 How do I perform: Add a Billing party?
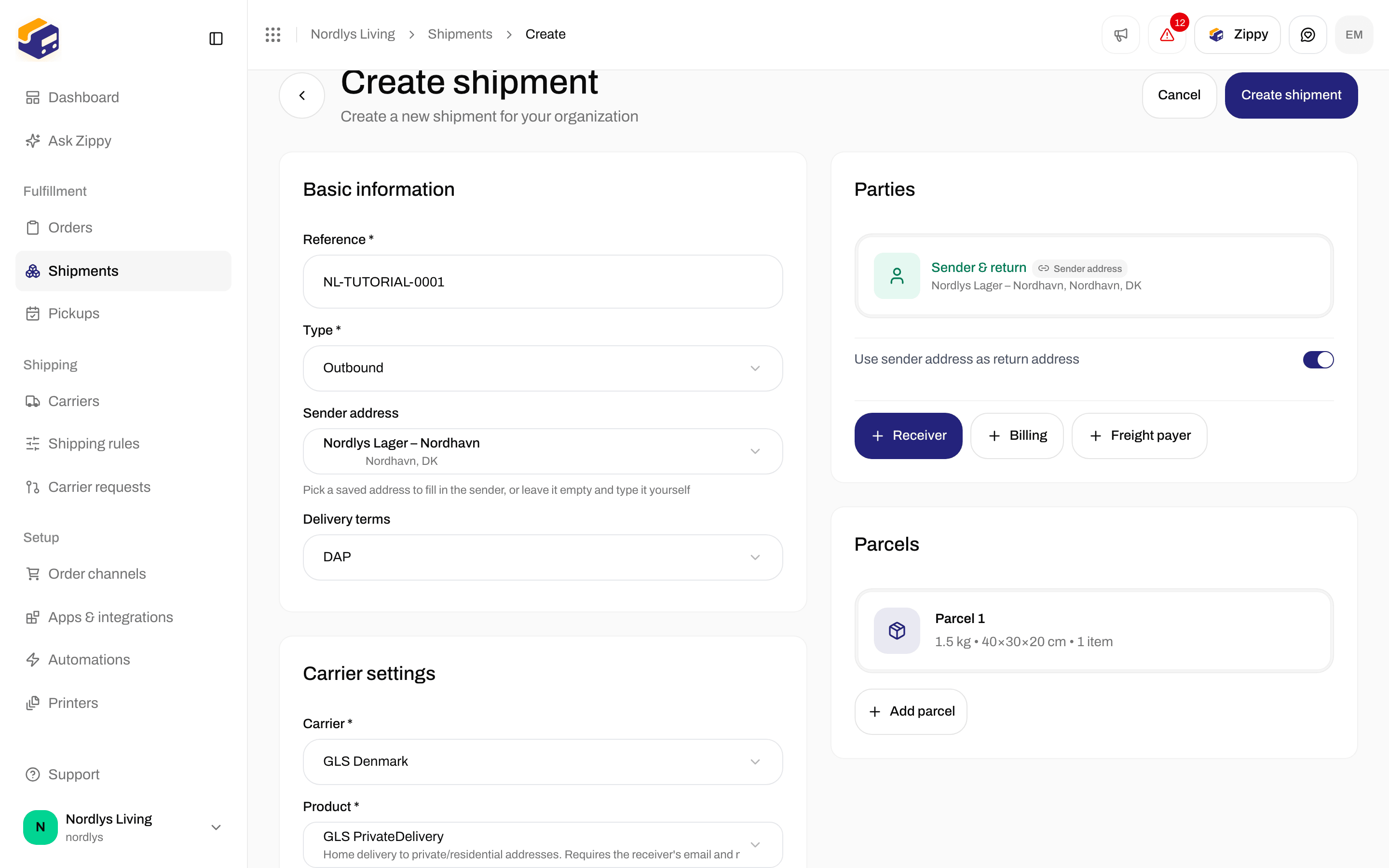(1017, 436)
